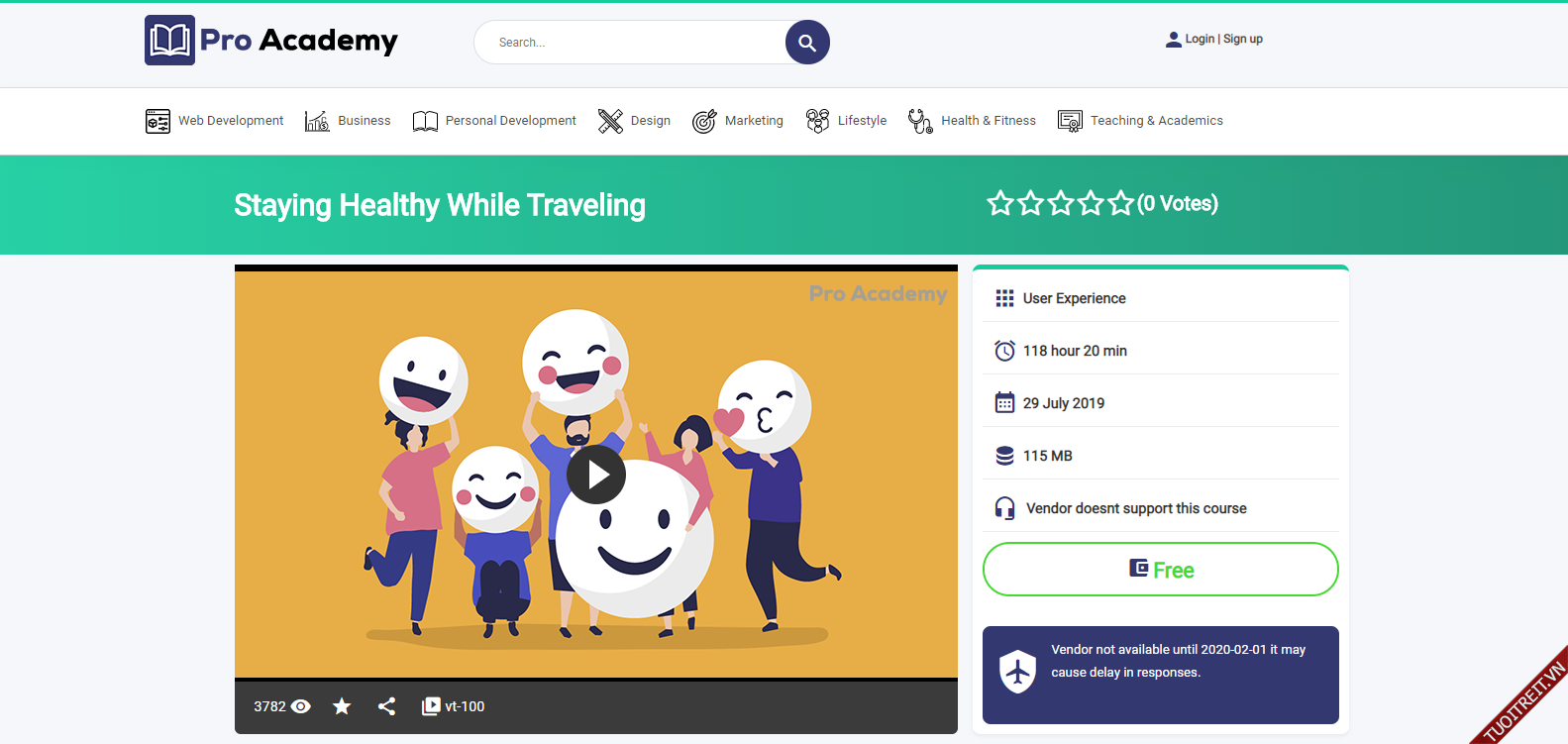Open the vt-100 video playlist icon
The height and width of the screenshot is (744, 1568).
pyautogui.click(x=431, y=706)
